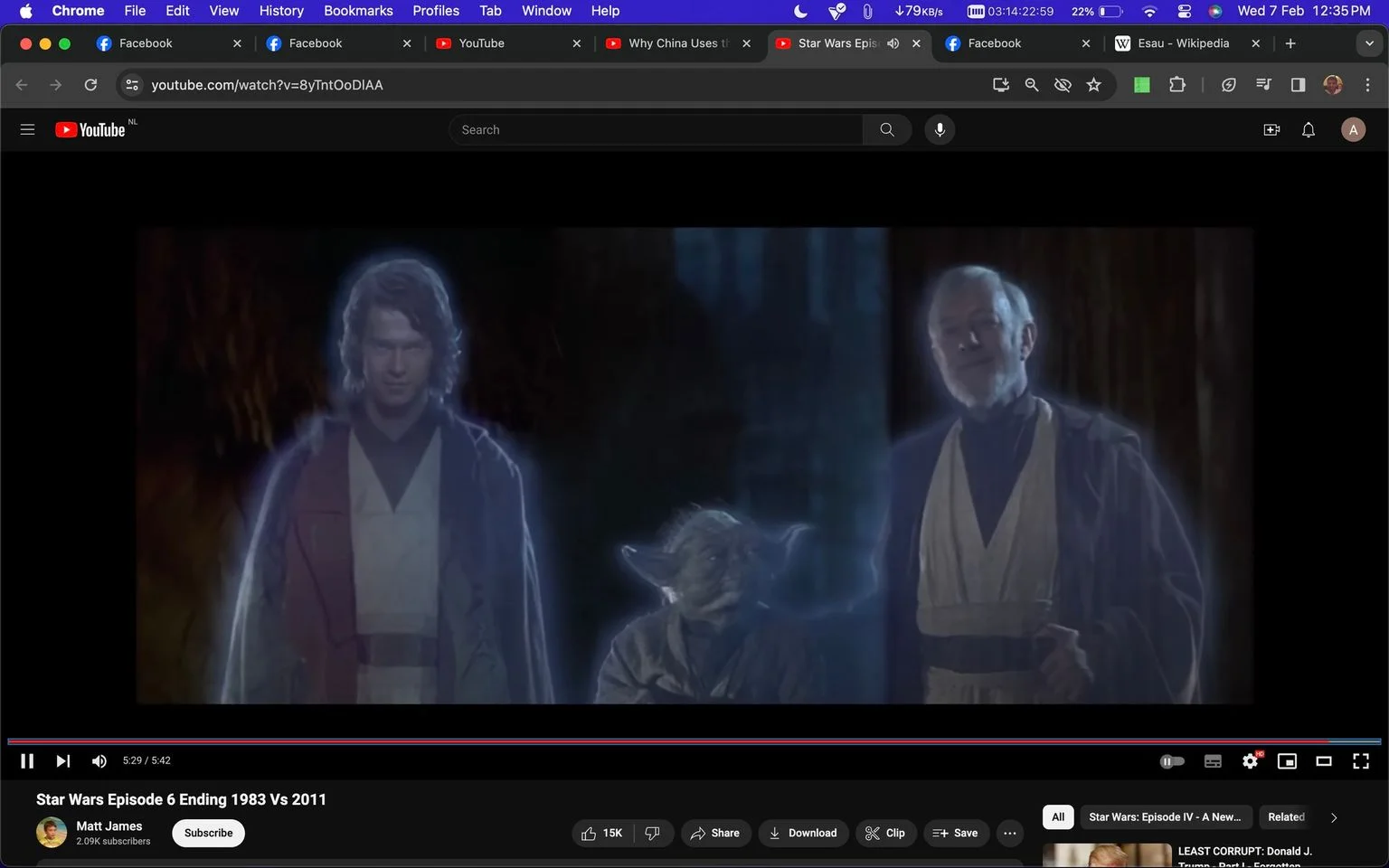Screen dimensions: 1389x868
Task: Show more actions for the video
Action: (x=1010, y=833)
